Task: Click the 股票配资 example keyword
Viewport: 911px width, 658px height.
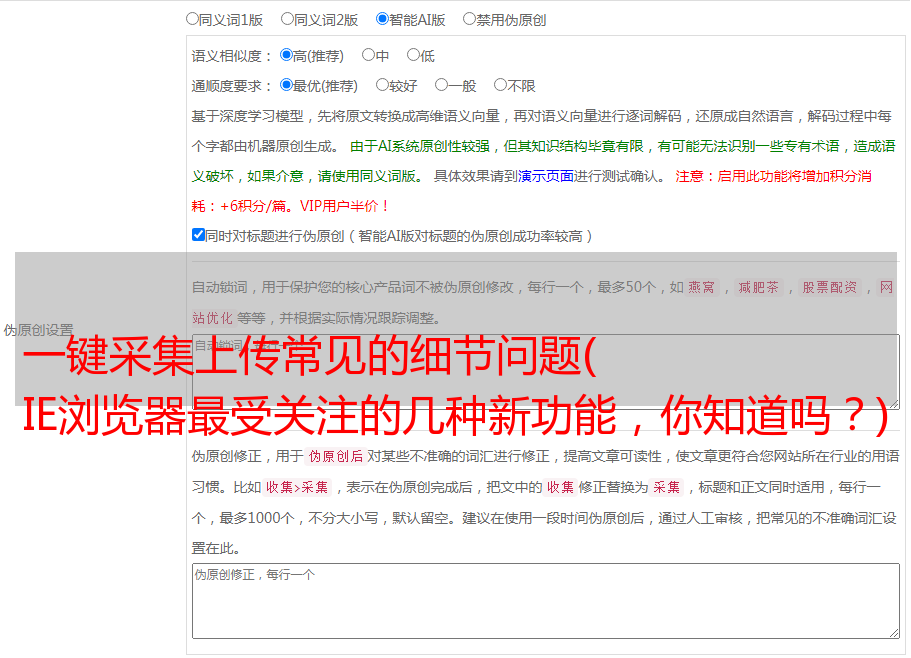Action: click(829, 287)
